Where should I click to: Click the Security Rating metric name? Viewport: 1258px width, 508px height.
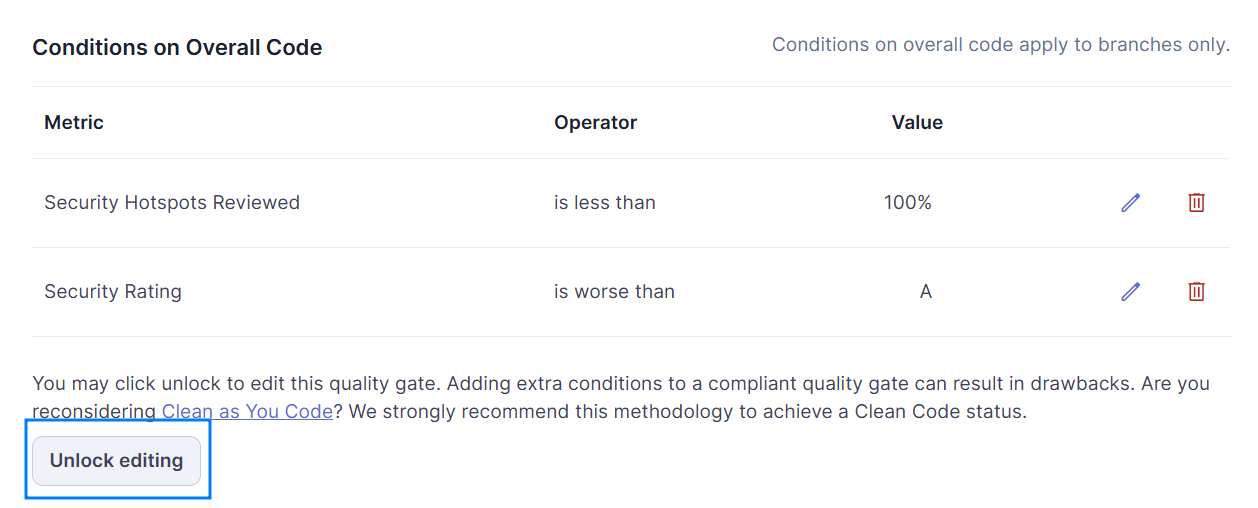tap(113, 292)
